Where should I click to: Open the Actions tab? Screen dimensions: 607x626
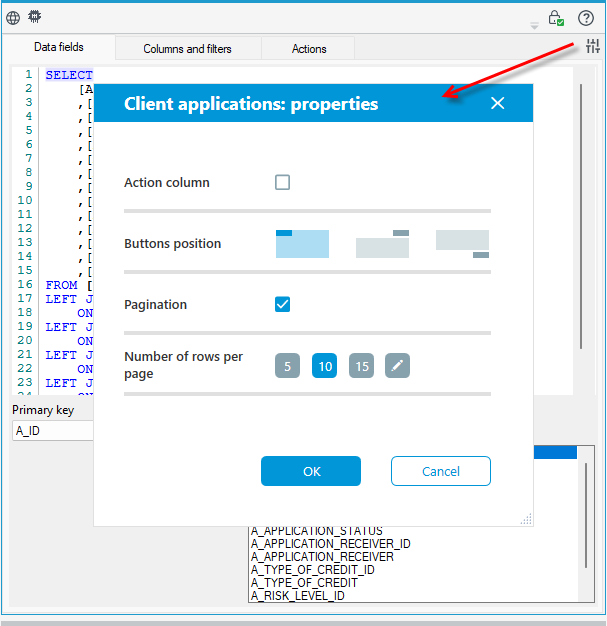tap(309, 49)
